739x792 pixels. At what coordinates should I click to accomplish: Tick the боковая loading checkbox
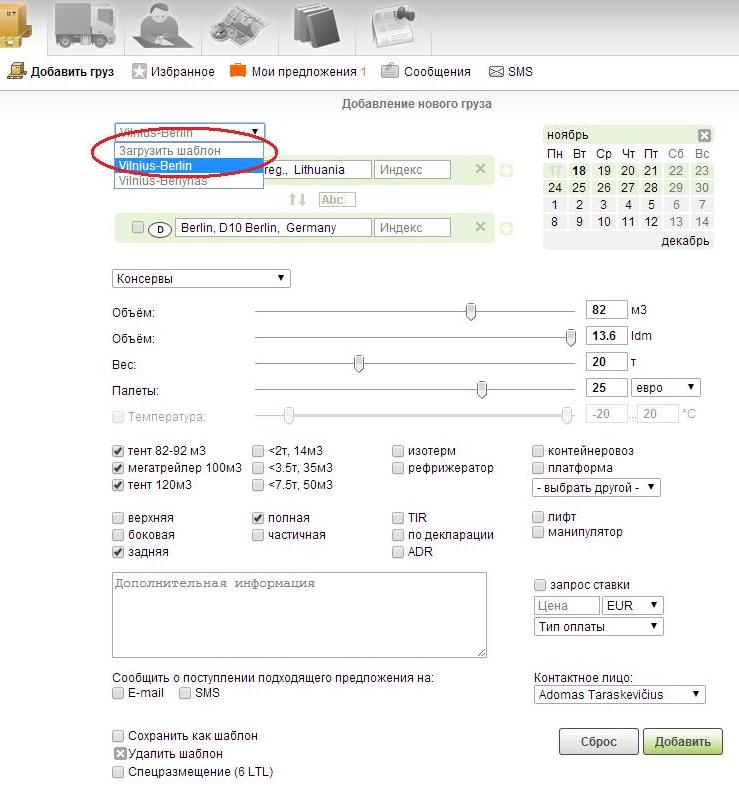tap(118, 534)
